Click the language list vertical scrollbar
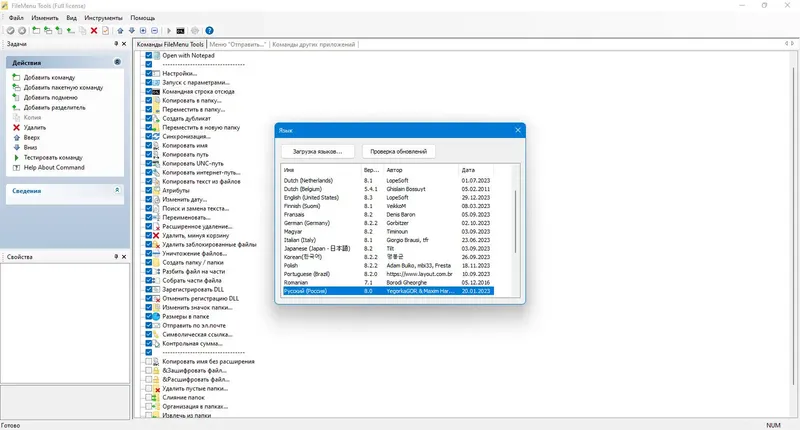This screenshot has height=430, width=800. [515, 221]
